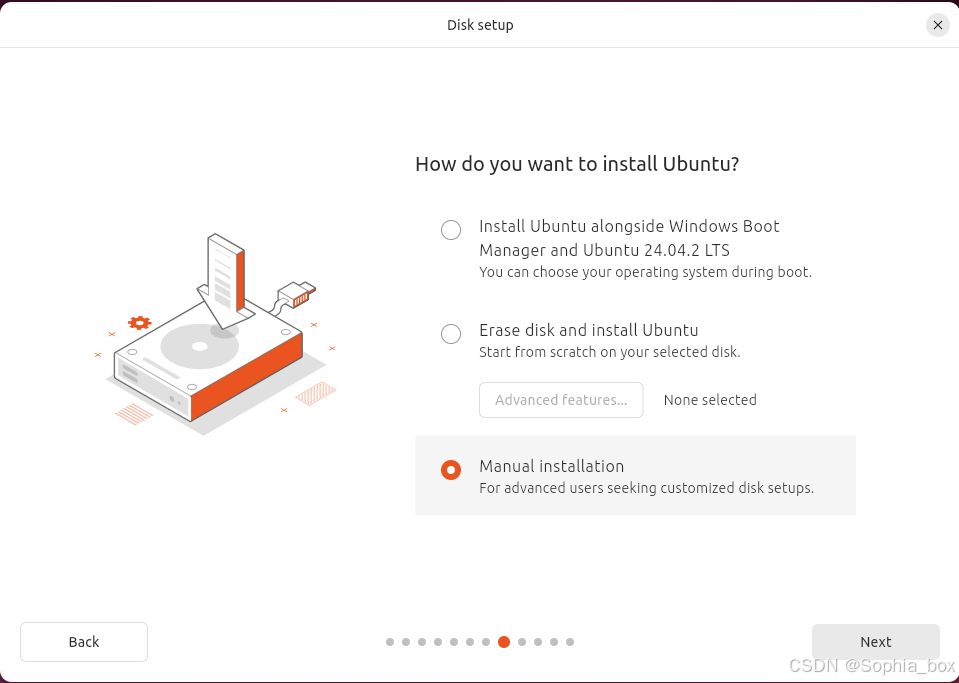Click the How do you want to install heading
The width and height of the screenshot is (959, 683).
577,164
